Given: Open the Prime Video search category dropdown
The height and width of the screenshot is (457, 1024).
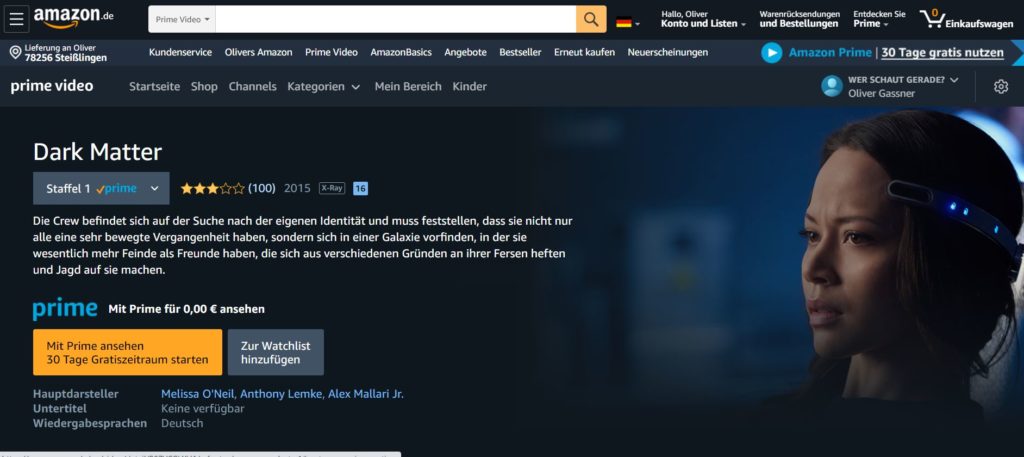Looking at the screenshot, I should point(182,19).
